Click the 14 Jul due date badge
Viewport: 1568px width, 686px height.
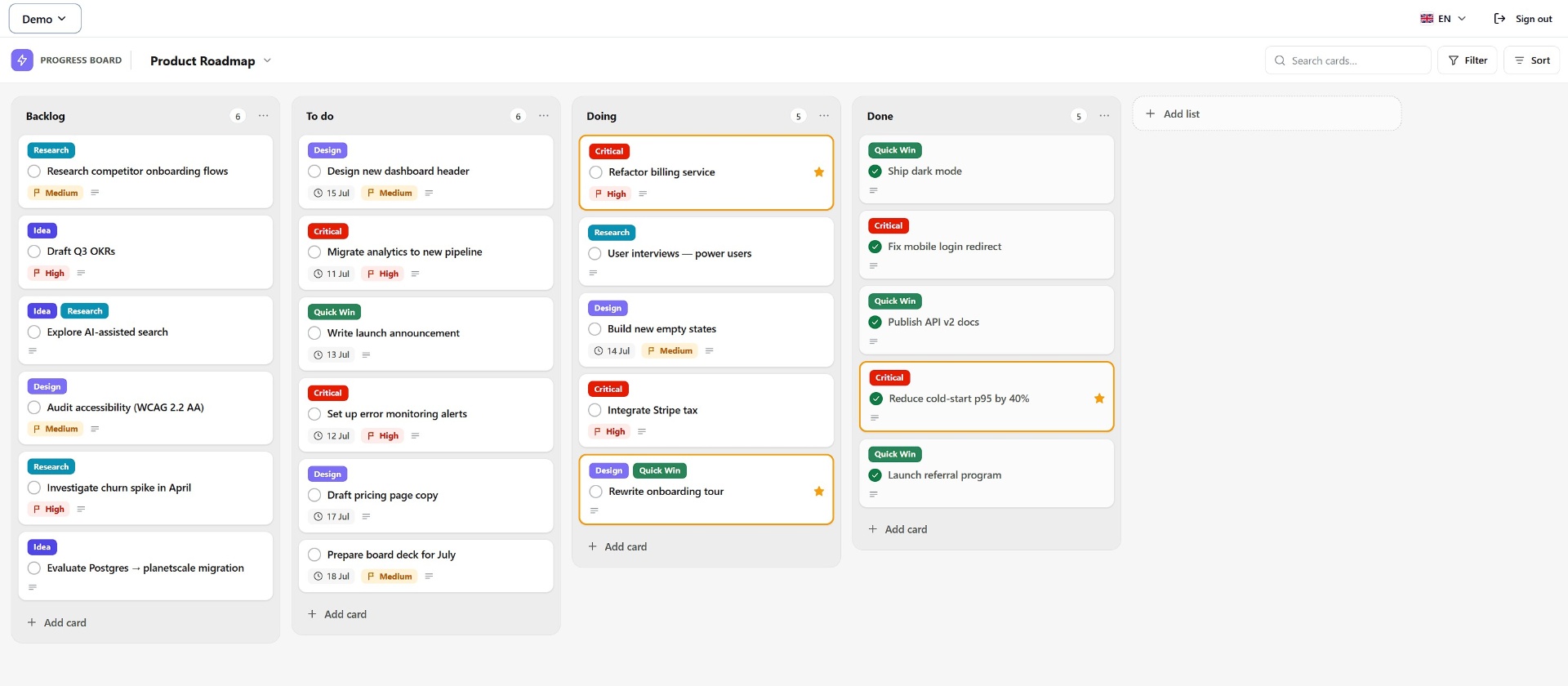coord(612,351)
